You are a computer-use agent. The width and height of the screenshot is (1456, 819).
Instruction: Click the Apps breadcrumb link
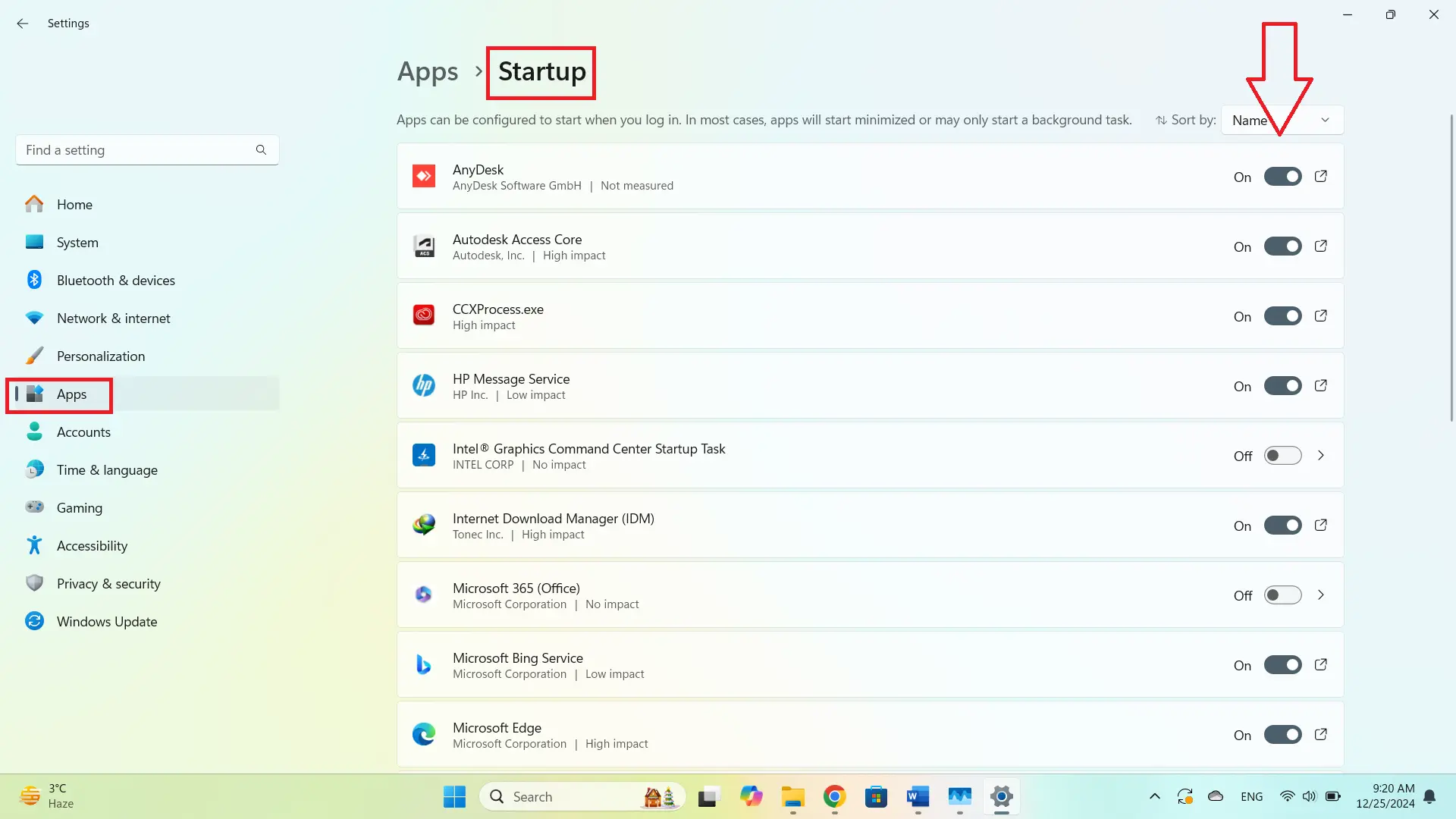427,71
